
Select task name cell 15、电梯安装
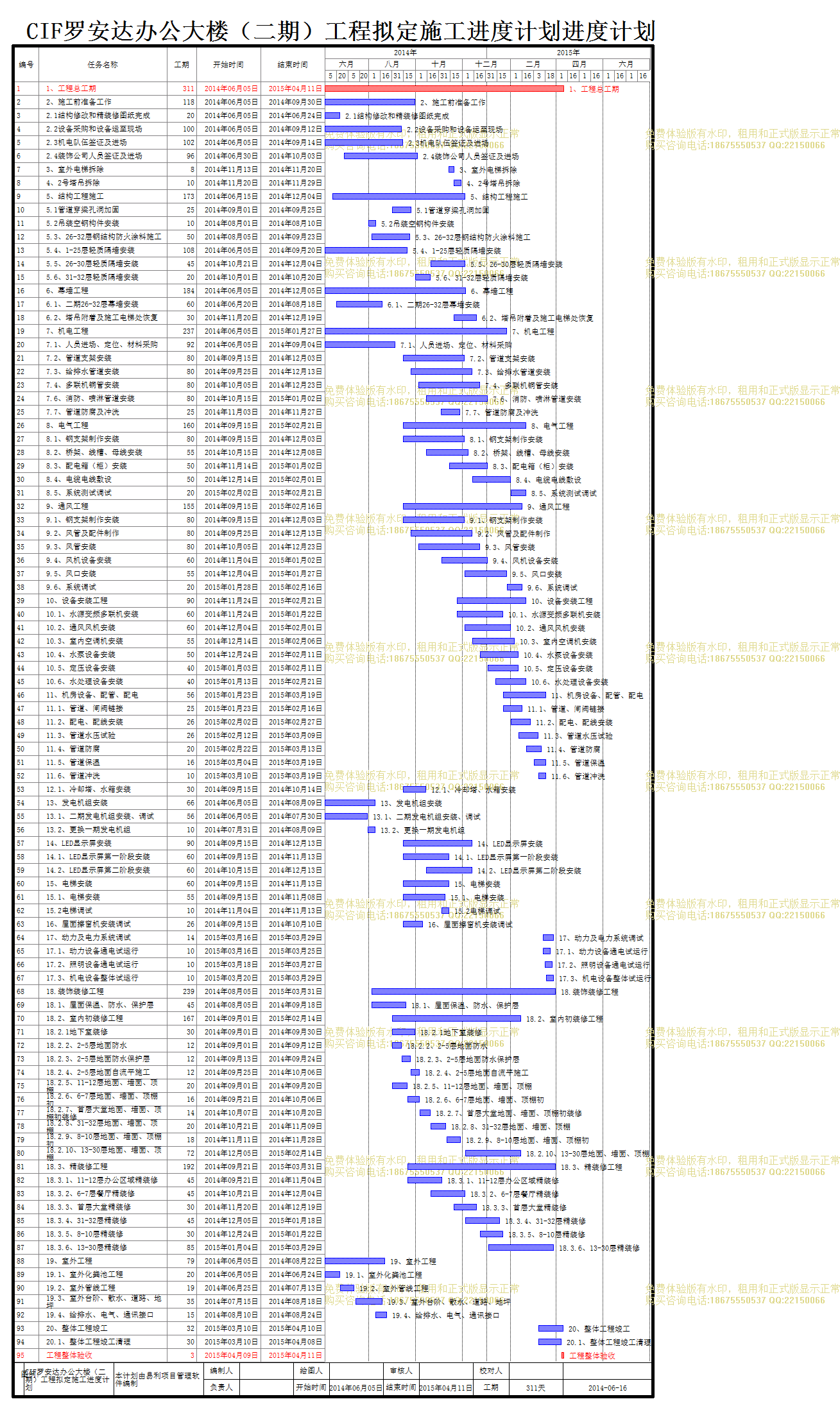[x=103, y=884]
